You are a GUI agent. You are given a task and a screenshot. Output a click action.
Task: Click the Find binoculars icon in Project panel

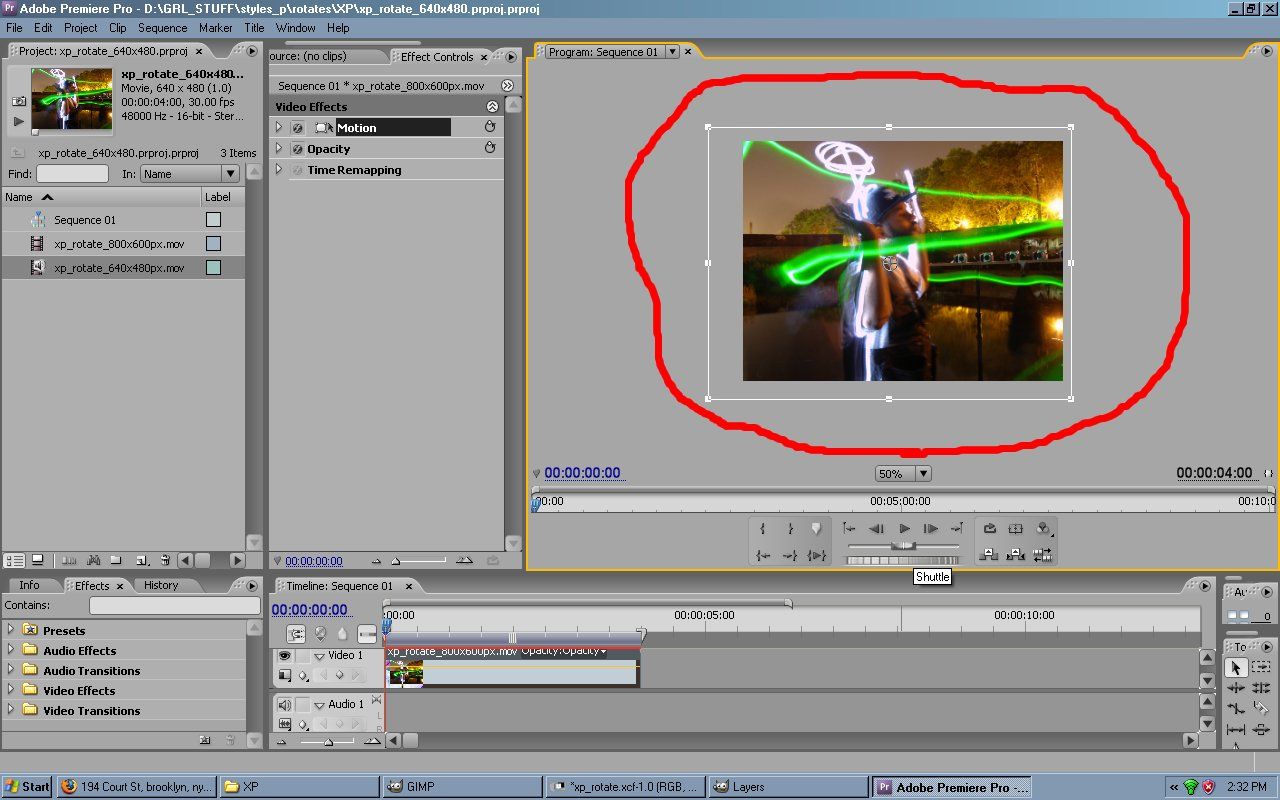[x=94, y=560]
